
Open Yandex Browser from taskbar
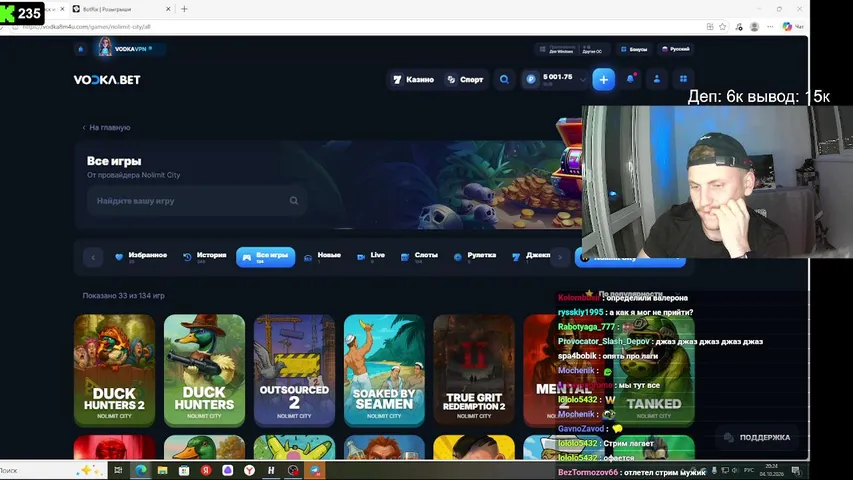tap(249, 470)
